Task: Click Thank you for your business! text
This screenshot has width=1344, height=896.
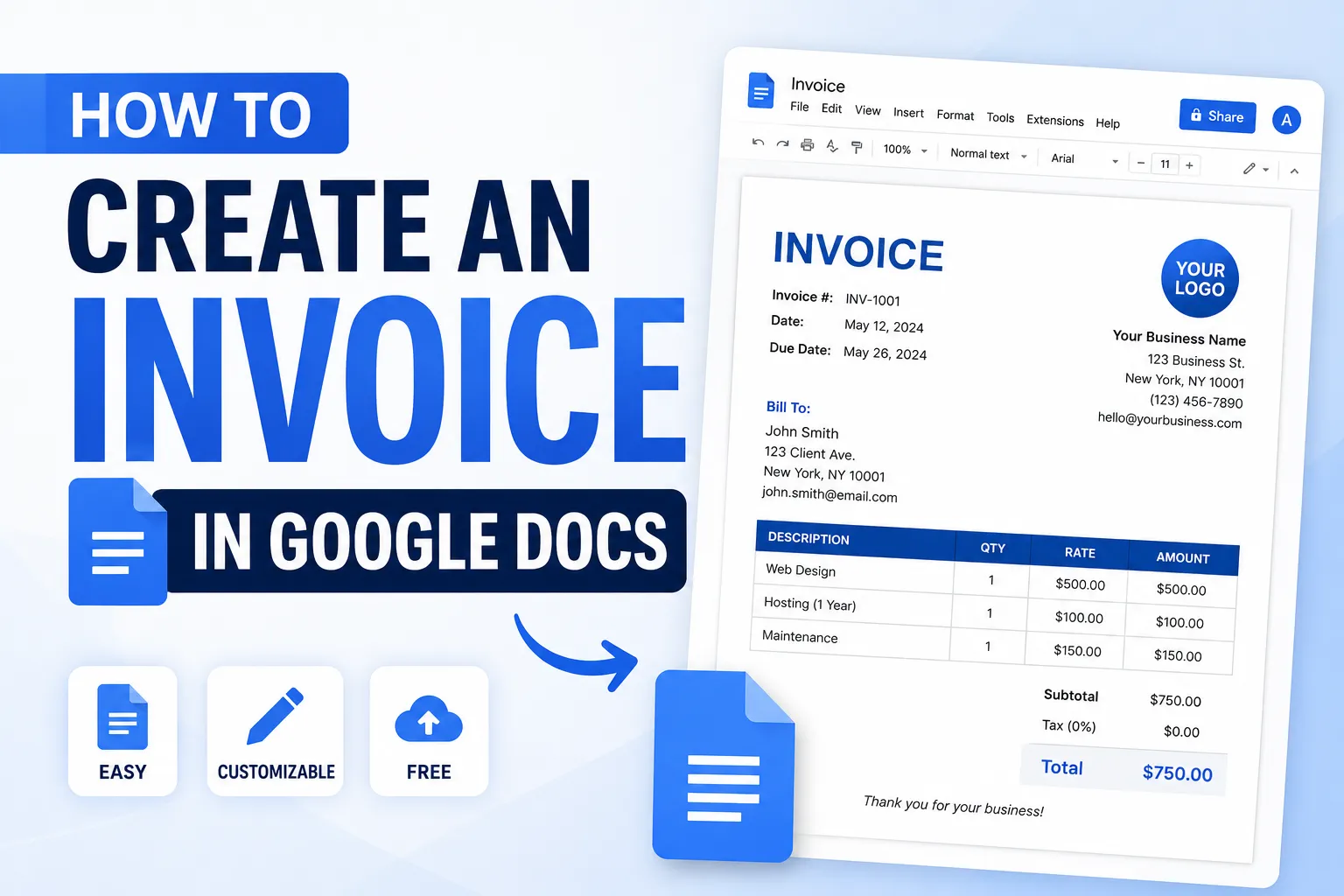Action: click(x=953, y=806)
